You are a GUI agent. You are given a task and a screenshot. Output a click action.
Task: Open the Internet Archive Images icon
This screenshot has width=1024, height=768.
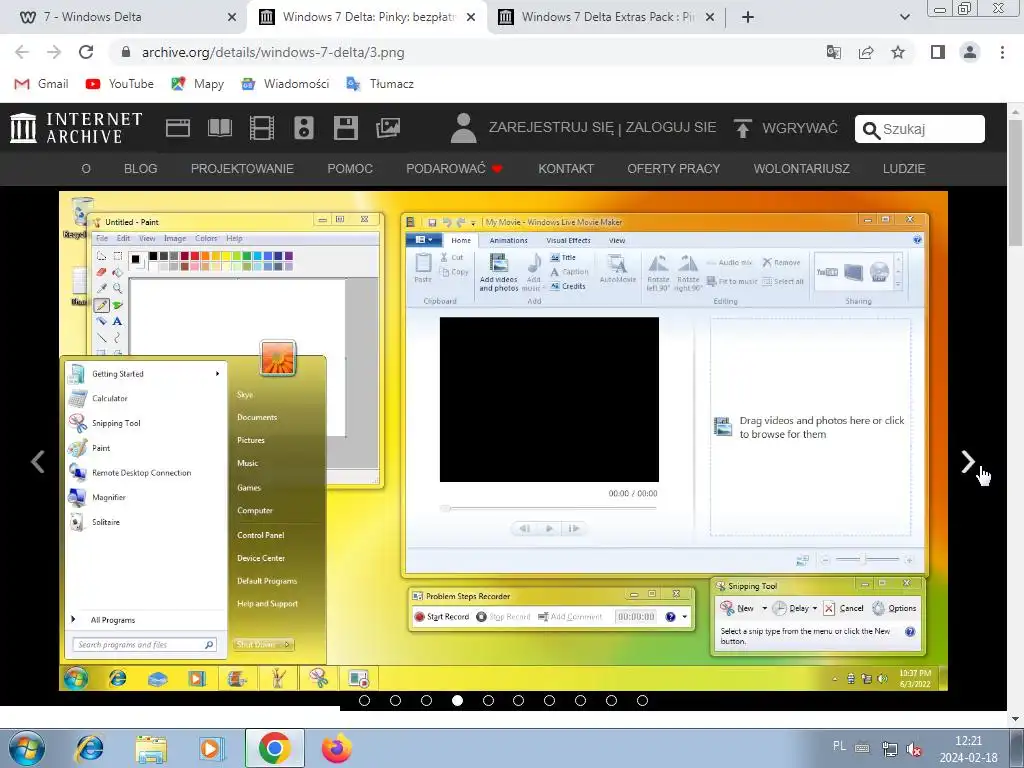tap(388, 128)
